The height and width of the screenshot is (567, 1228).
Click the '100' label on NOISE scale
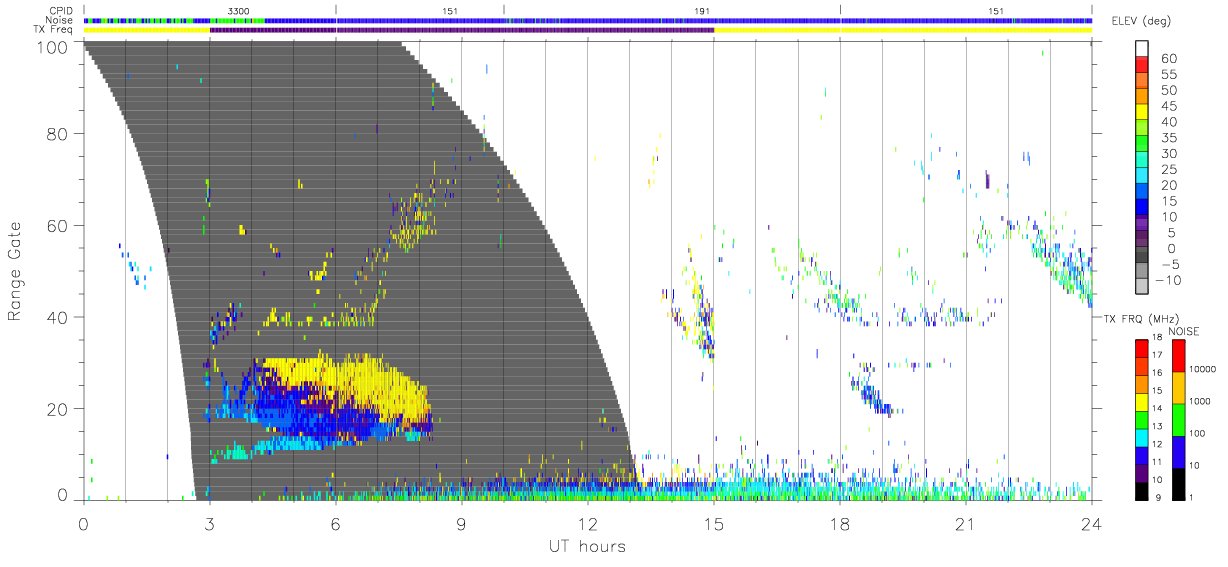pyautogui.click(x=1198, y=435)
